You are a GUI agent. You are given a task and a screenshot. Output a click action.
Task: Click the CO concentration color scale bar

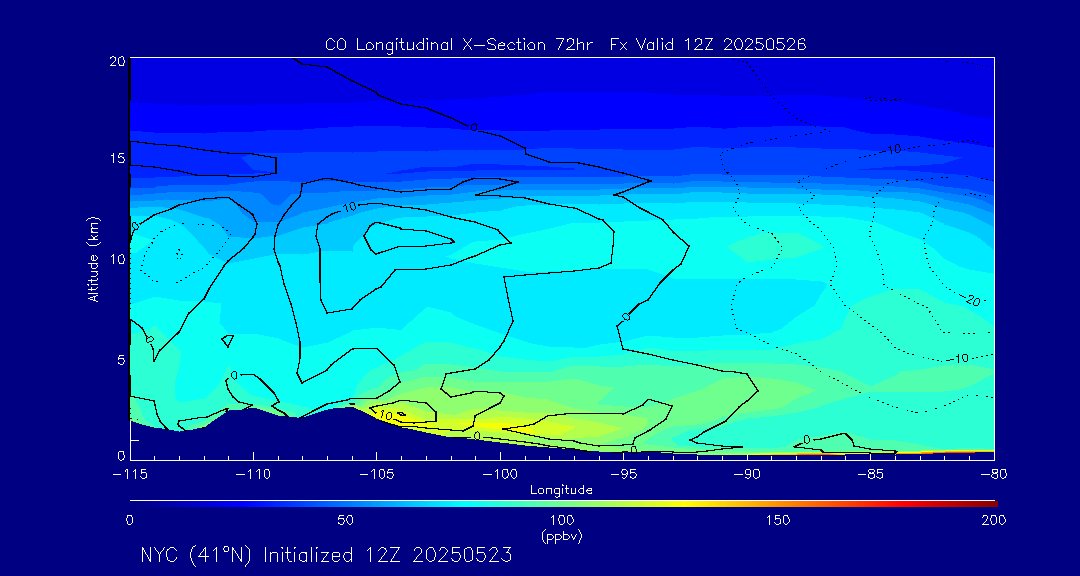563,504
